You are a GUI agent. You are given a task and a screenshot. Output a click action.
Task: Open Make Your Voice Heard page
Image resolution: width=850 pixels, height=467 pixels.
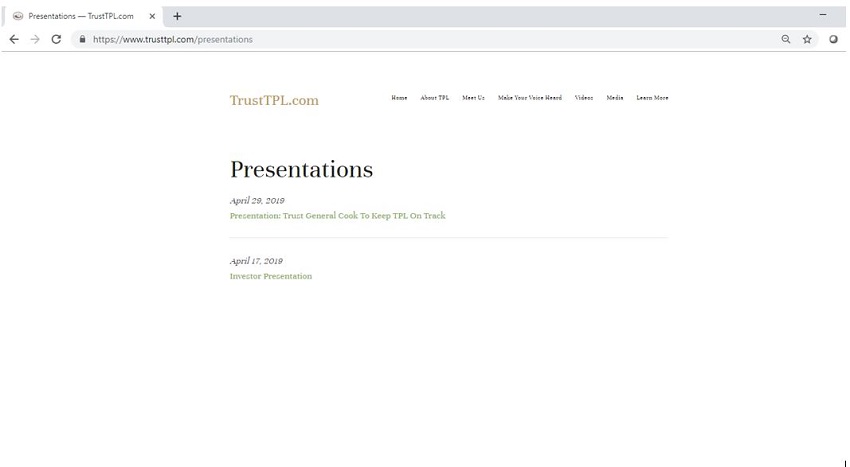[529, 98]
